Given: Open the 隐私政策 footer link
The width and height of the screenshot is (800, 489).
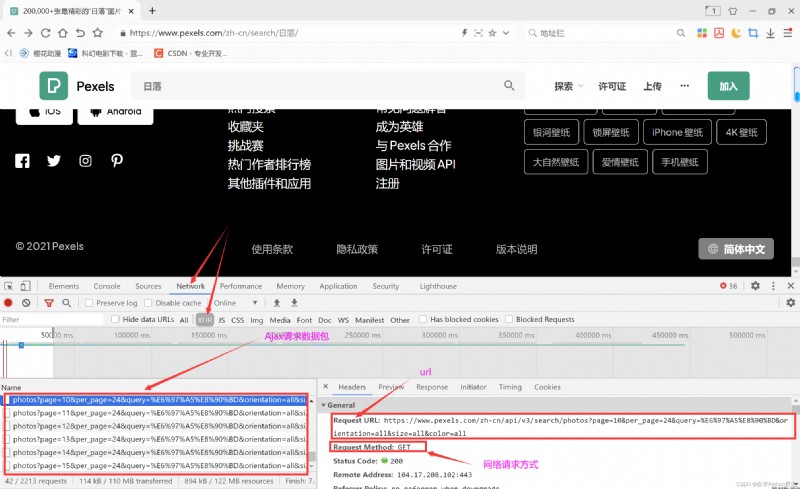Looking at the screenshot, I should [x=357, y=249].
